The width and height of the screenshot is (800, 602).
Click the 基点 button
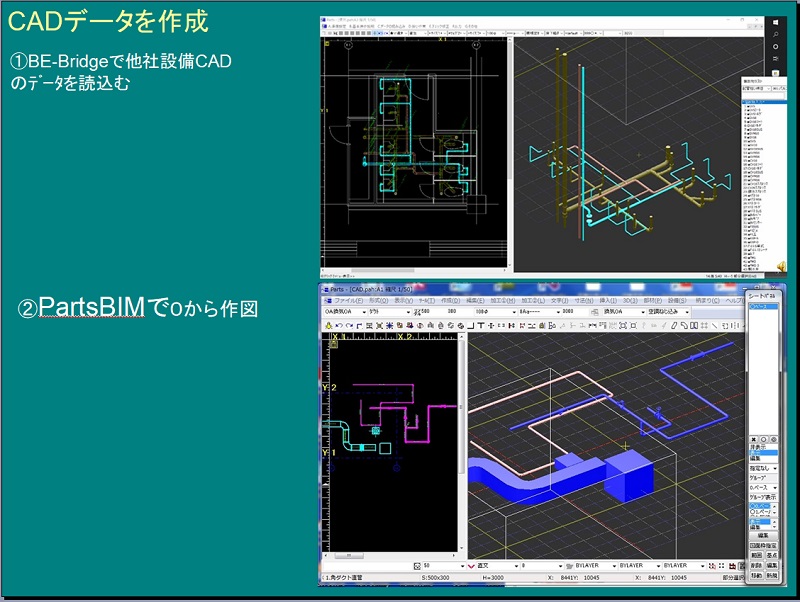771,555
